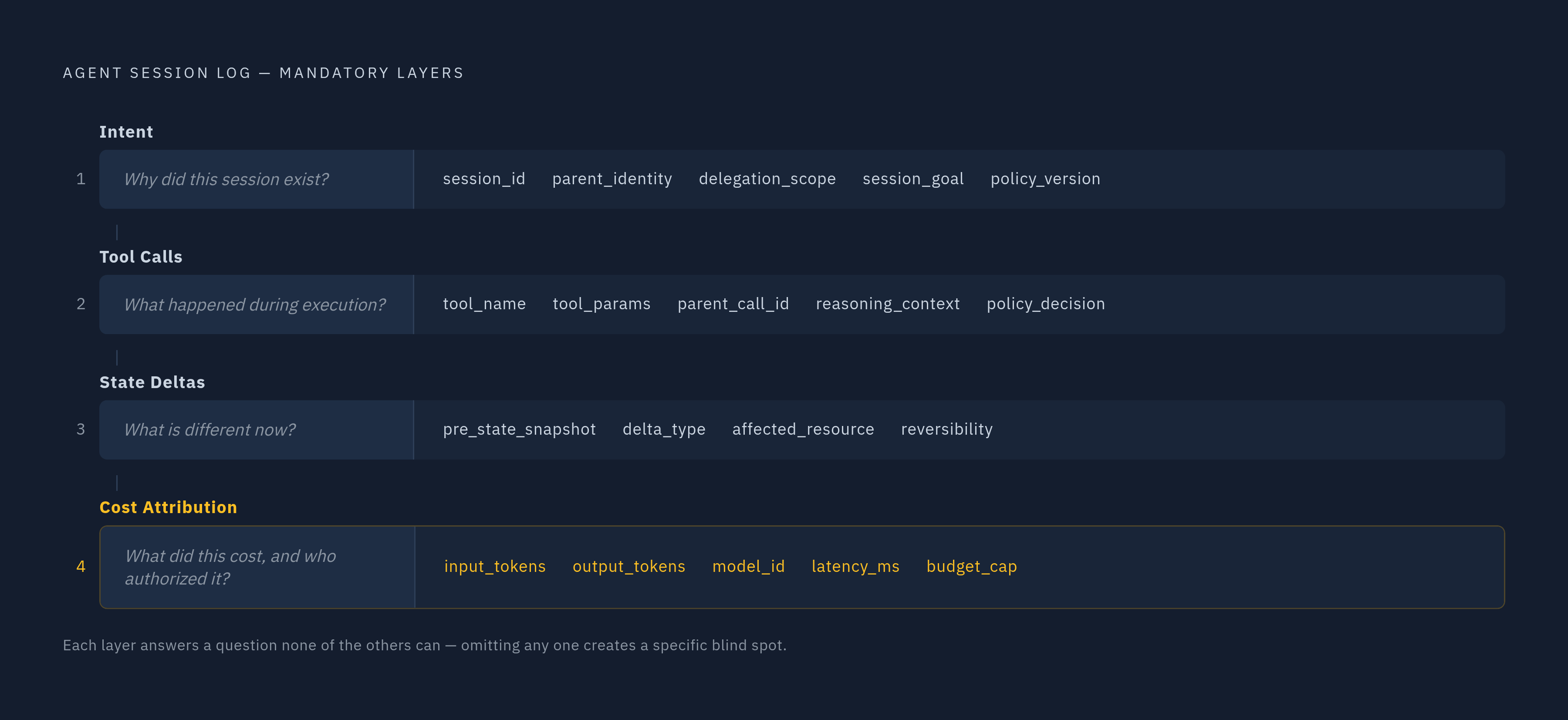This screenshot has height=720, width=1568.
Task: Click the 'Cost Attribution' heading
Action: pos(168,507)
